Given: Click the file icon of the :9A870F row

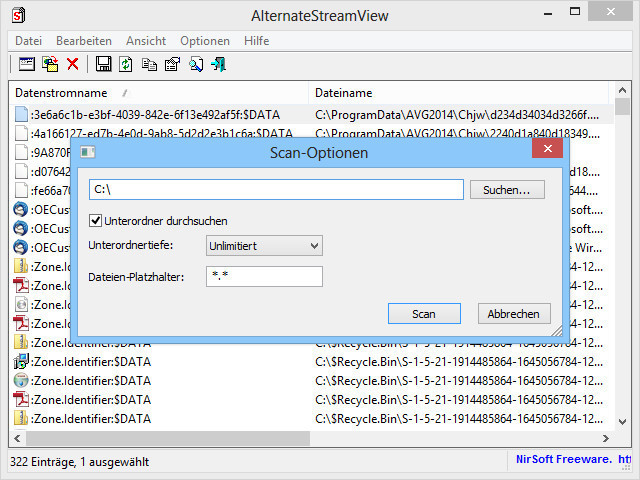Looking at the screenshot, I should point(21,153).
